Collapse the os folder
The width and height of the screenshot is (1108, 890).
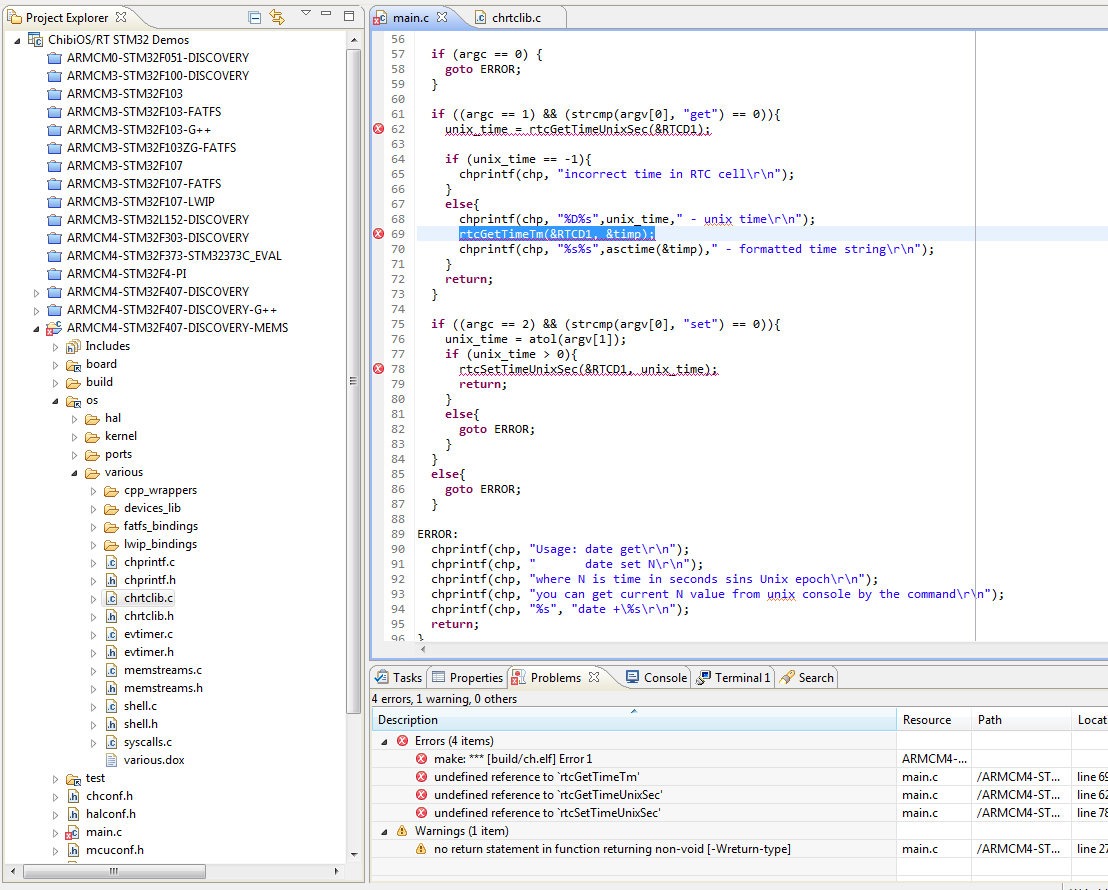tap(55, 401)
